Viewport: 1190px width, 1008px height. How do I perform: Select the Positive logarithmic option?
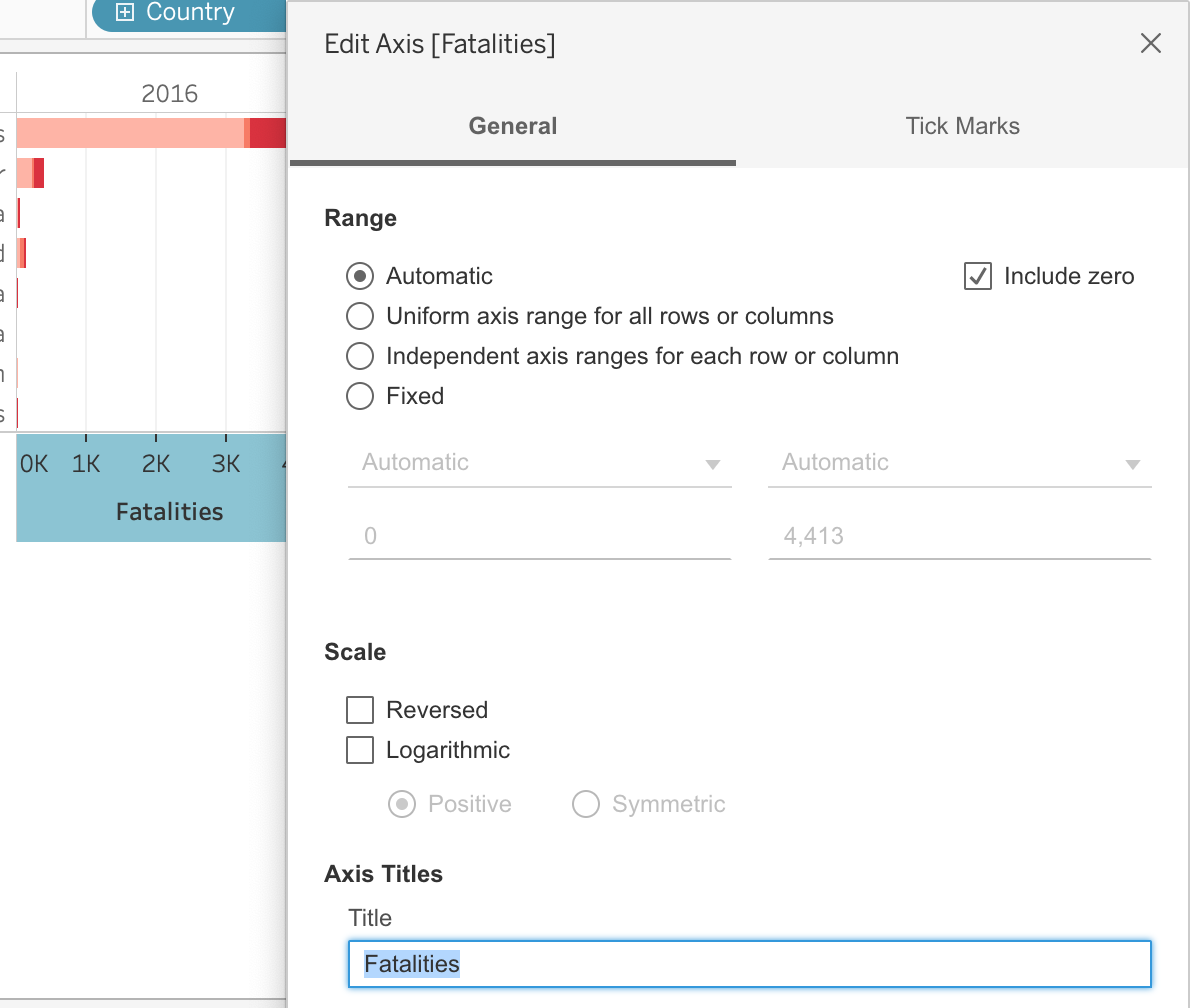click(x=402, y=804)
